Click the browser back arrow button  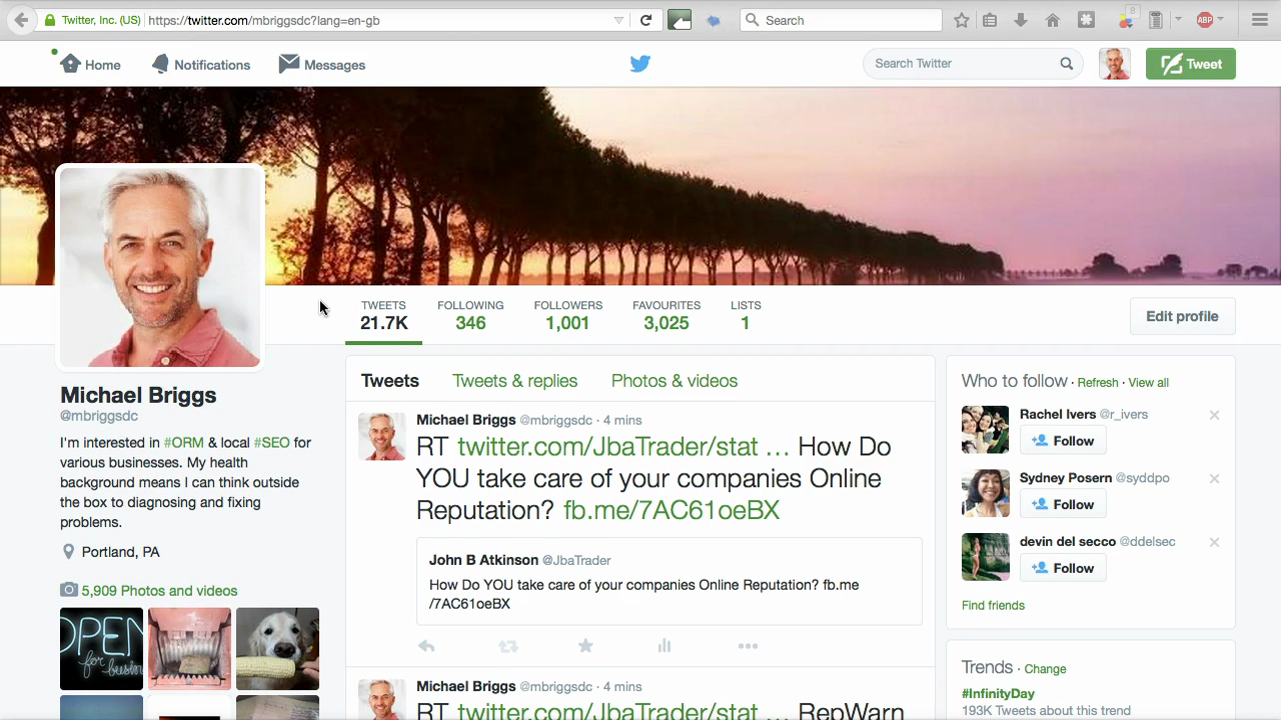pos(20,20)
